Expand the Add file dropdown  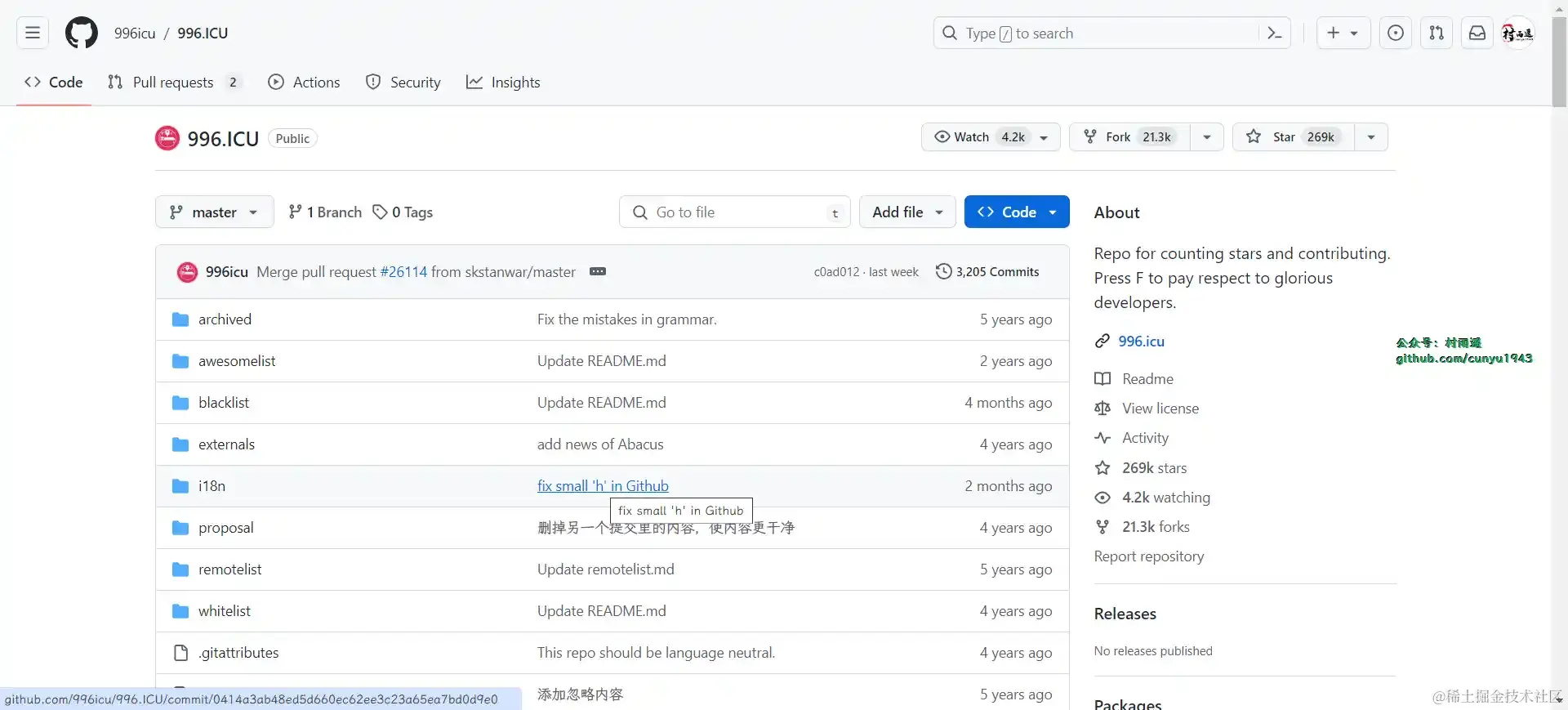pyautogui.click(x=907, y=212)
